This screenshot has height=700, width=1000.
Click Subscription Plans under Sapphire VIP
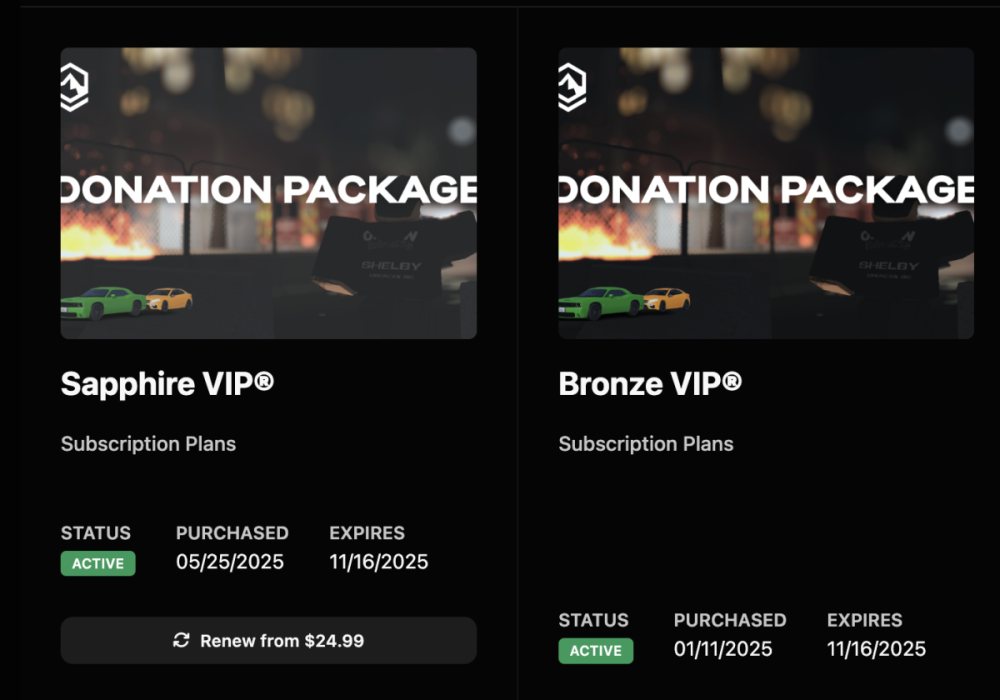148,443
